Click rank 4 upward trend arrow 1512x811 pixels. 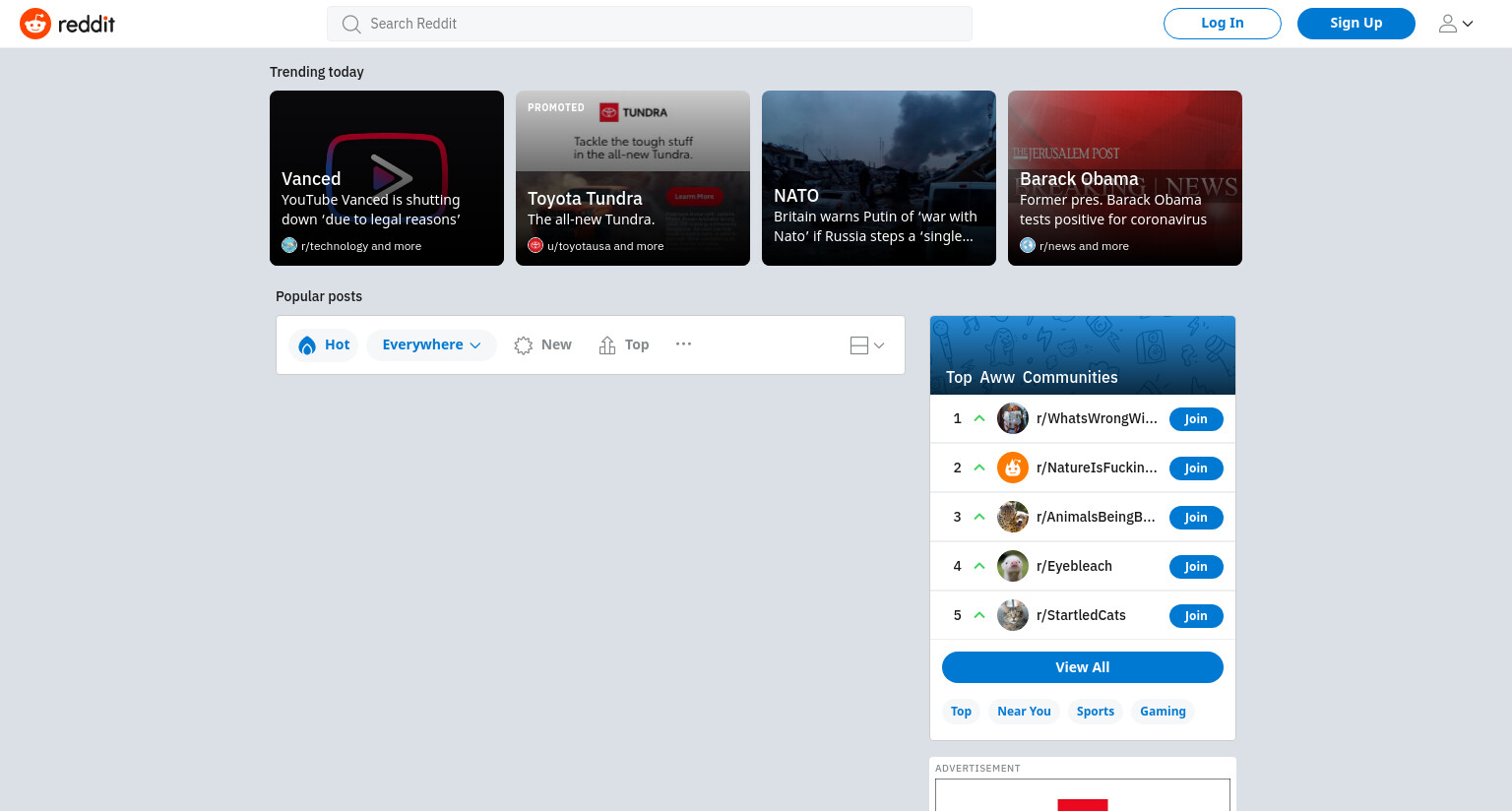click(x=979, y=566)
